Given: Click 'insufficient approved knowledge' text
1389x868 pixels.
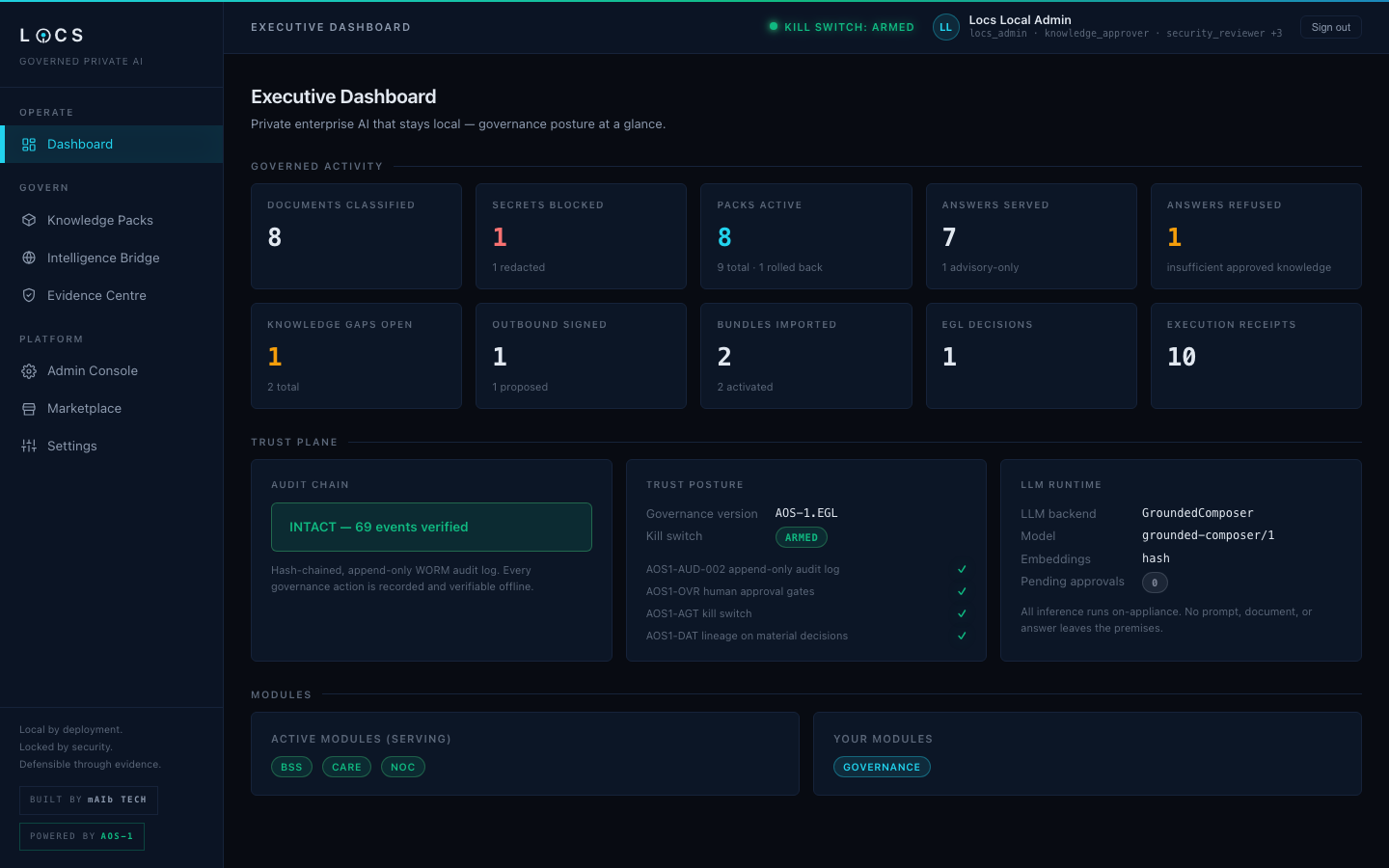Looking at the screenshot, I should tap(1249, 267).
